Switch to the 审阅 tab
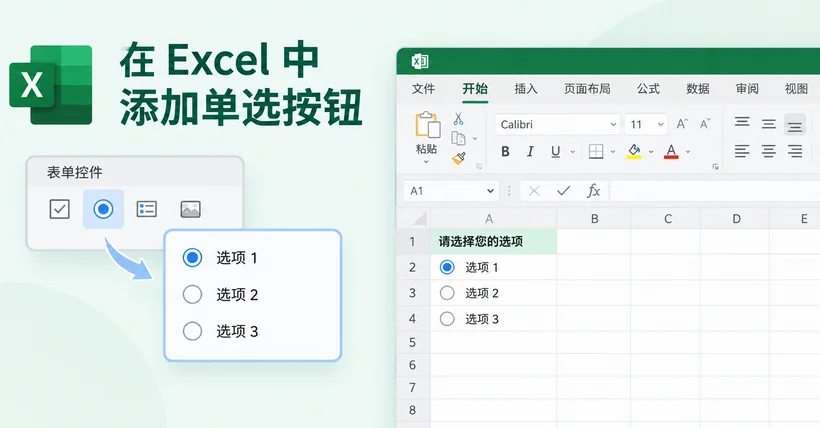Image resolution: width=820 pixels, height=428 pixels. (747, 89)
